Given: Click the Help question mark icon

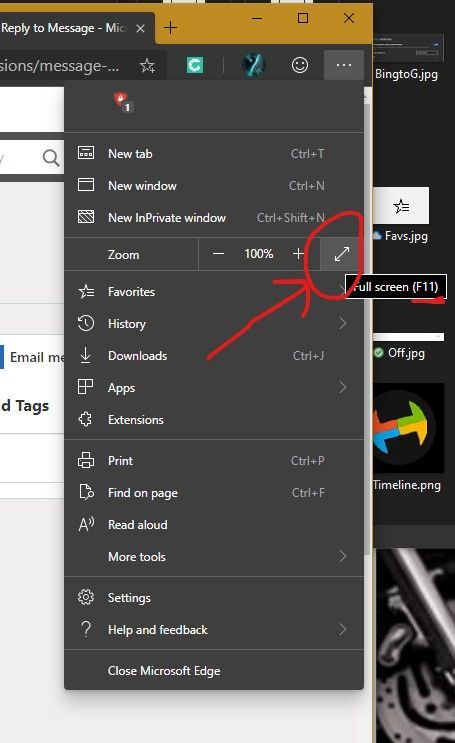Looking at the screenshot, I should tap(86, 629).
